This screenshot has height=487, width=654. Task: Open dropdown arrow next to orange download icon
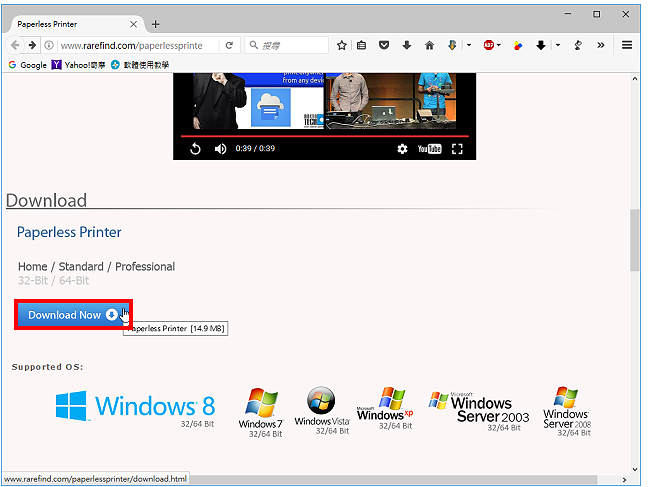click(x=469, y=45)
